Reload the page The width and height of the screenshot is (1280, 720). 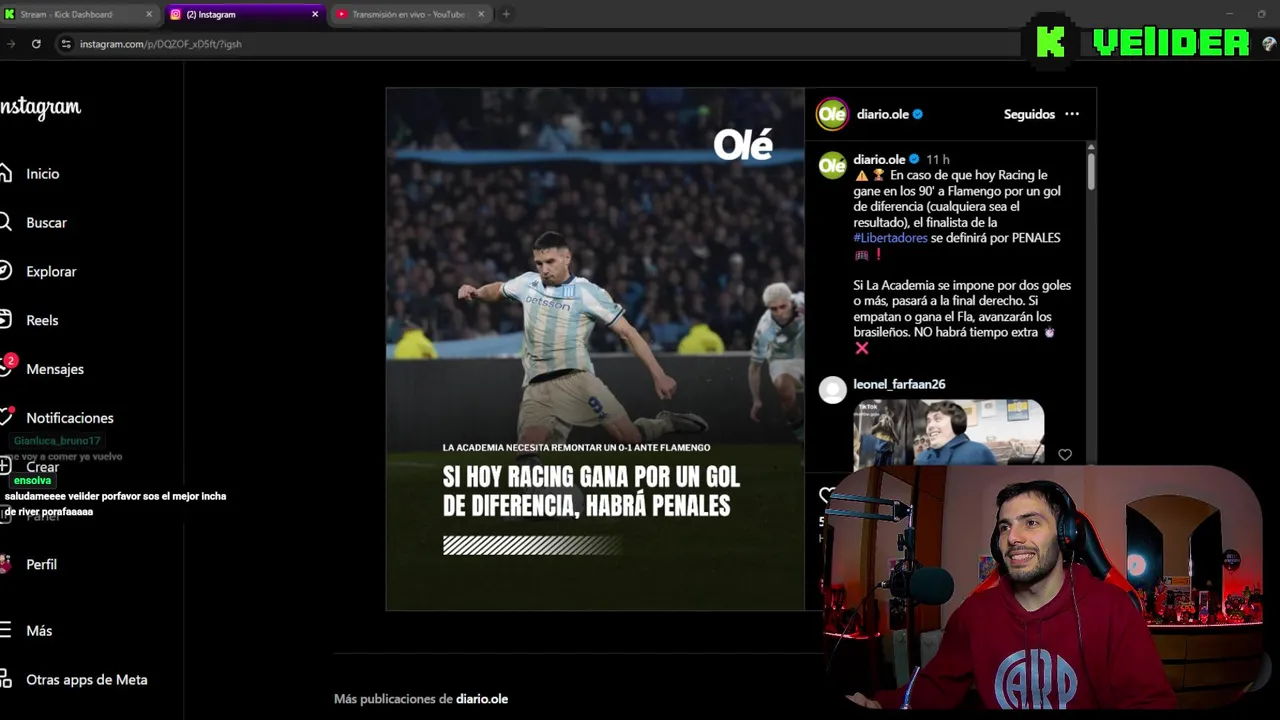(36, 44)
